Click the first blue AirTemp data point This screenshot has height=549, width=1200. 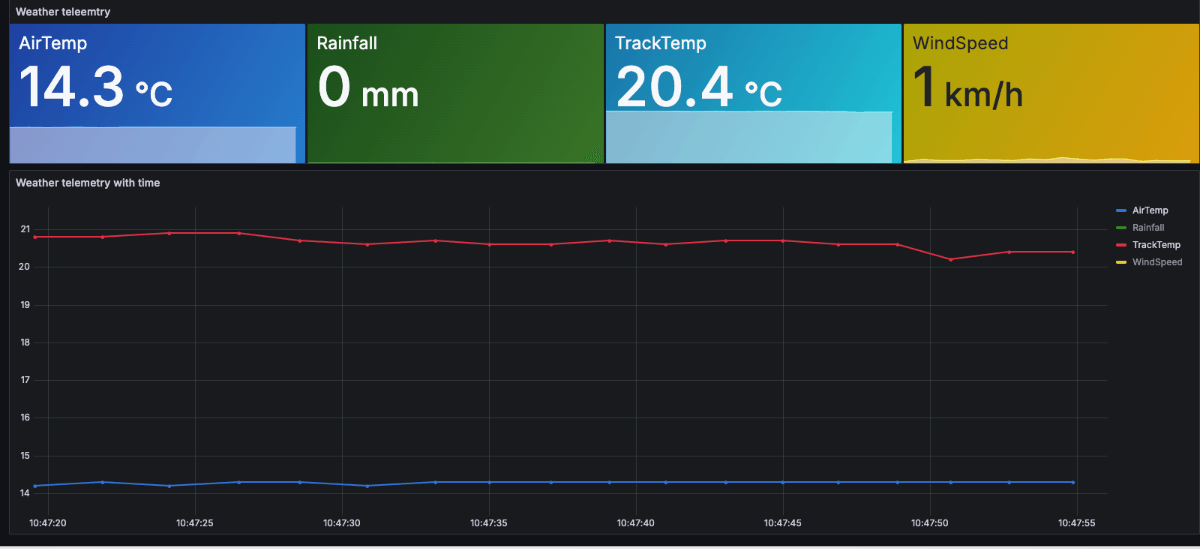(35, 486)
